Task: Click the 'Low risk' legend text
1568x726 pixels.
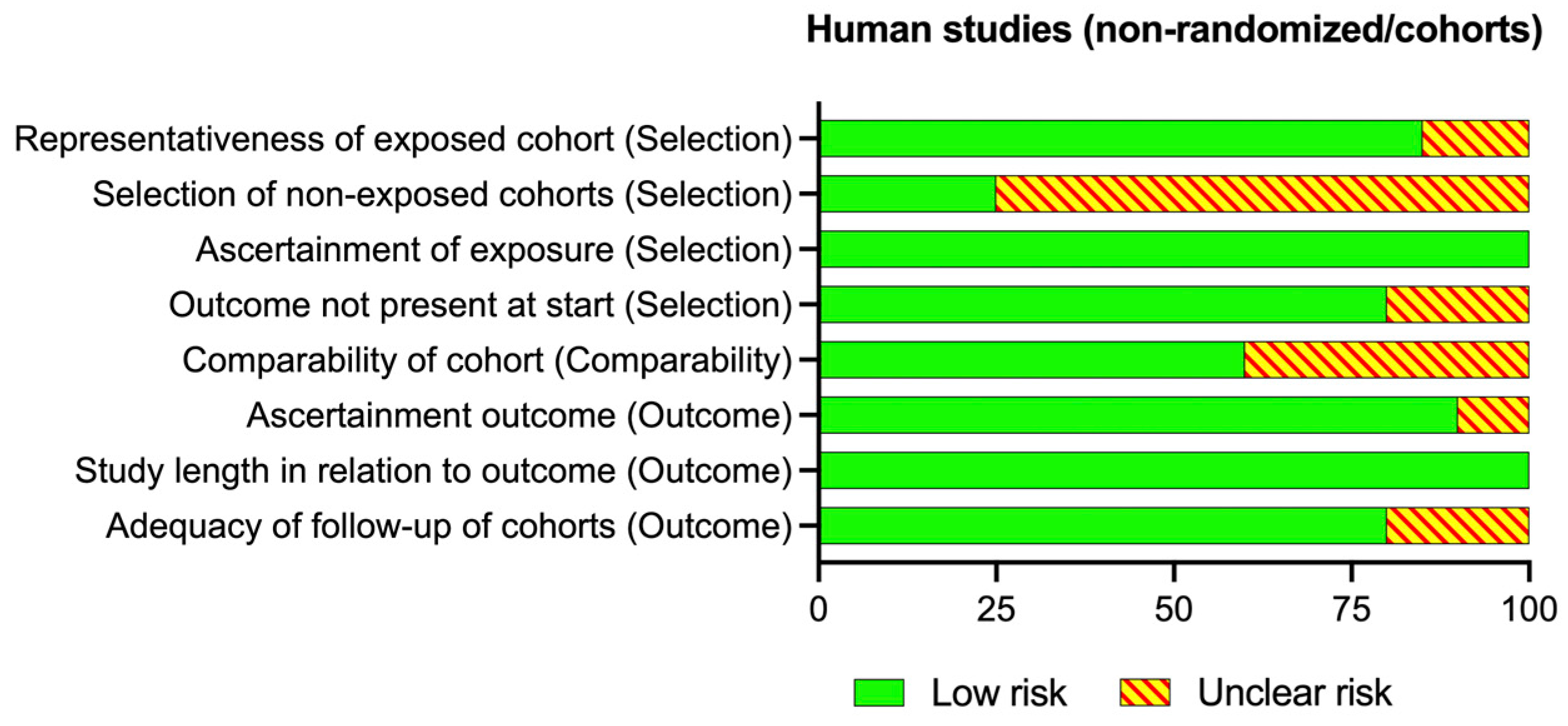Action: (999, 693)
